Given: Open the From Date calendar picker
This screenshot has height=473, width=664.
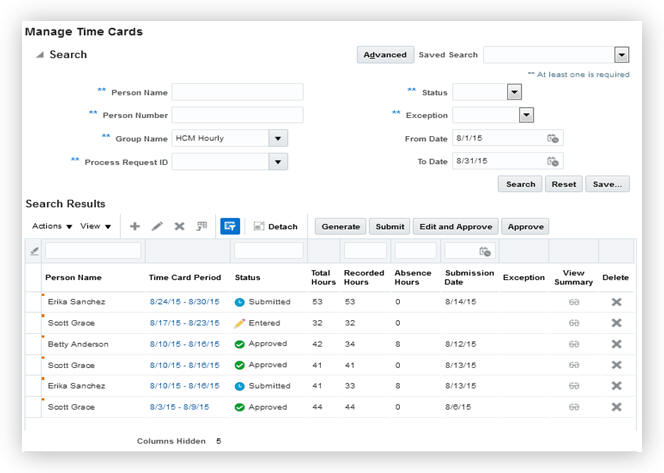Looking at the screenshot, I should (553, 138).
